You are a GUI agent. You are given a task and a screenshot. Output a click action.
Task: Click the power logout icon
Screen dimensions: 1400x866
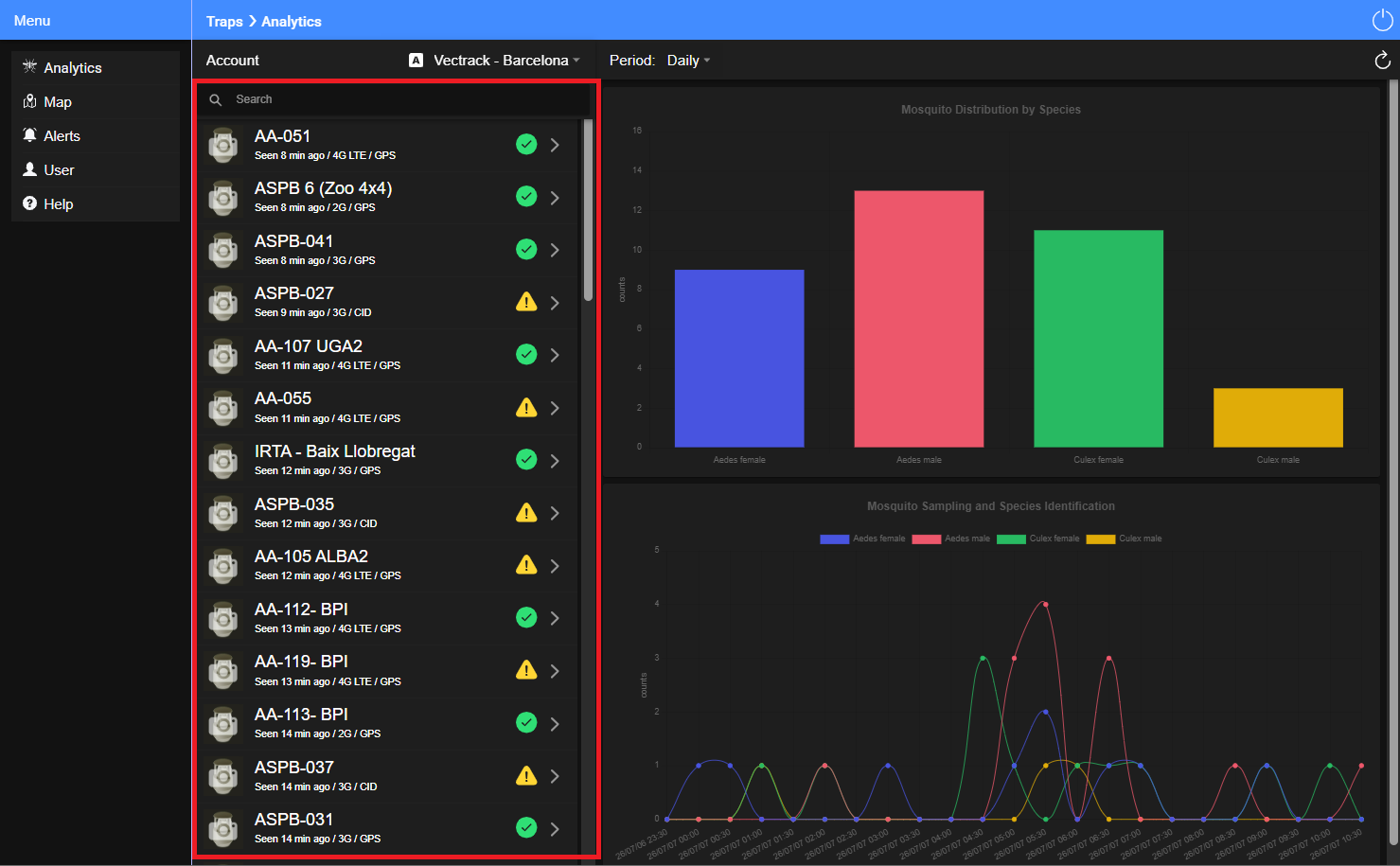(1382, 21)
